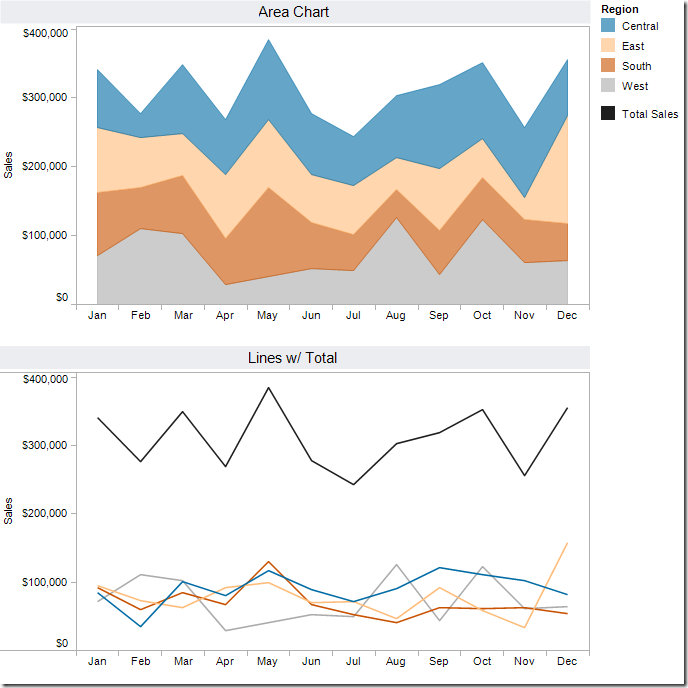This screenshot has width=688, height=688.
Task: Click the black Total Sales line's May peak
Action: click(x=267, y=388)
